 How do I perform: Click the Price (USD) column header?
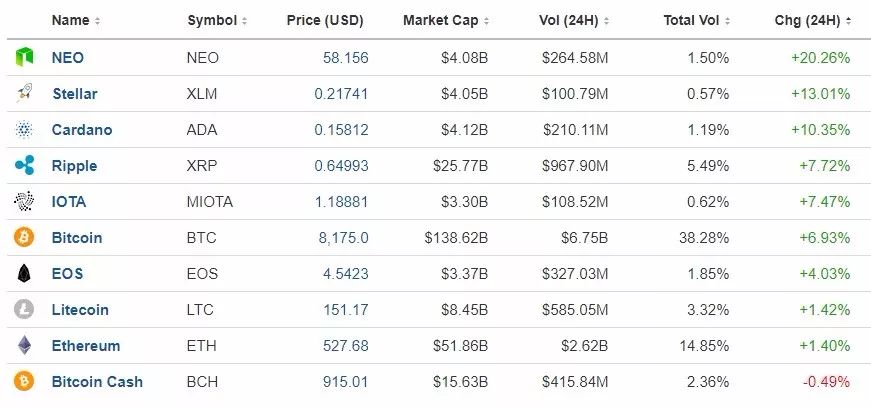click(325, 21)
